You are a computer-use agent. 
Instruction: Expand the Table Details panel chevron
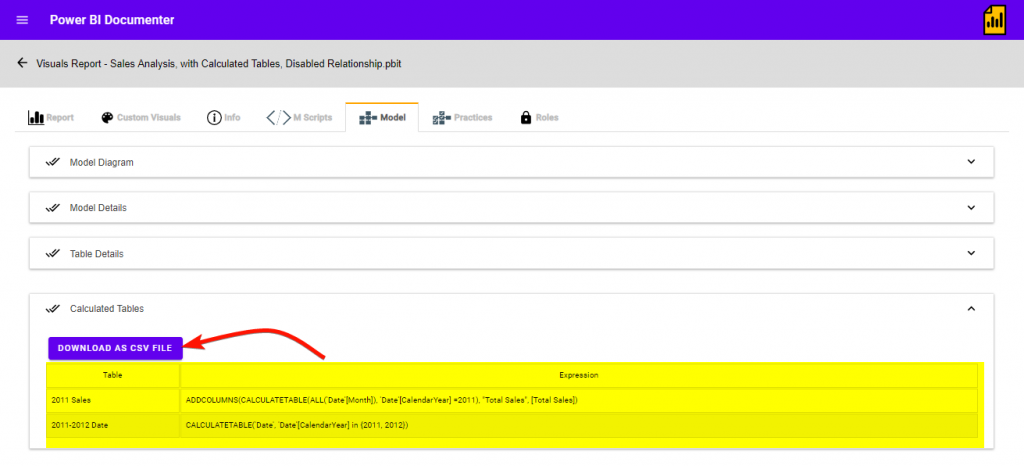point(971,253)
